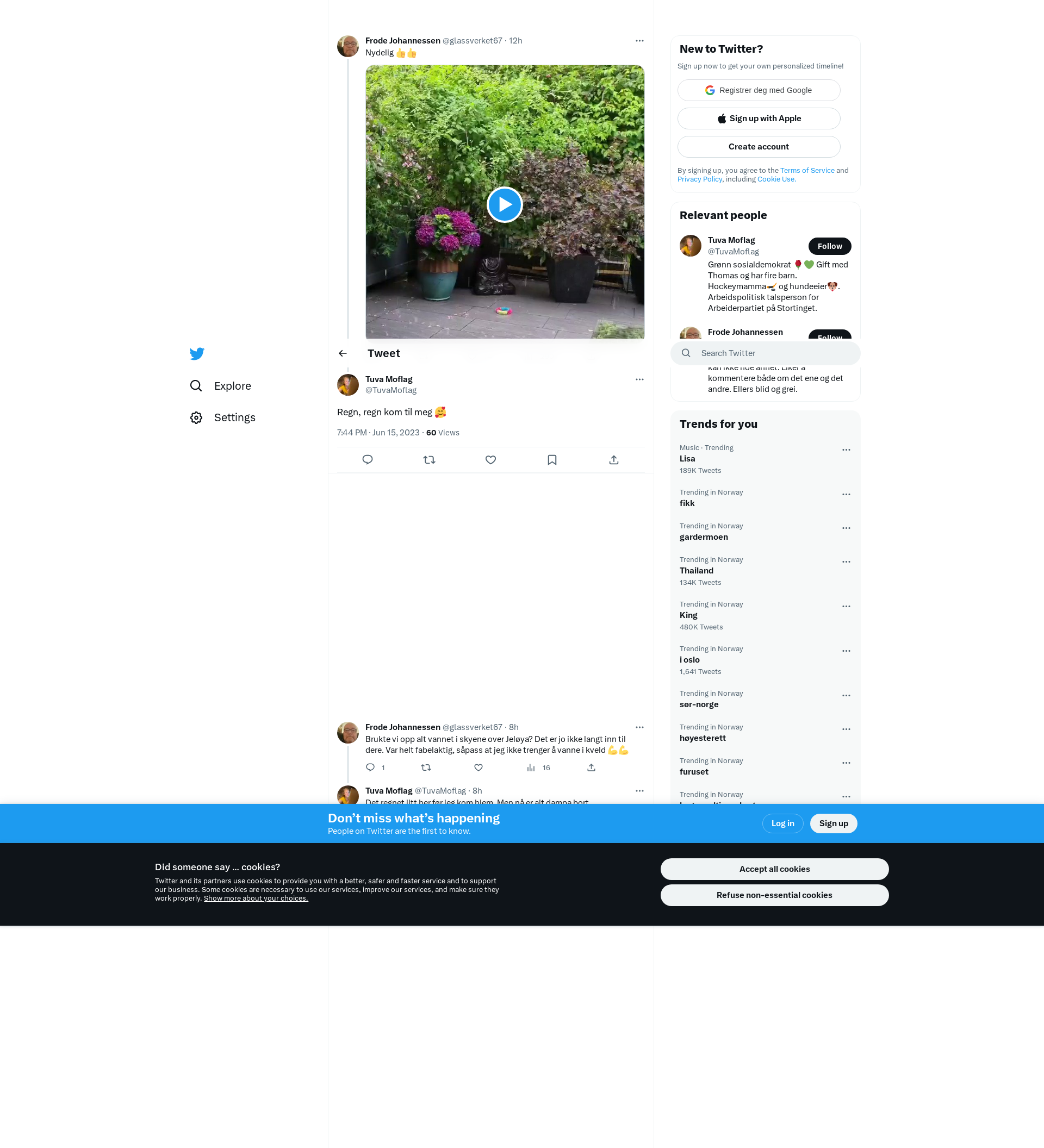Open the Terms of Service link
The width and height of the screenshot is (1044, 1148).
point(806,171)
